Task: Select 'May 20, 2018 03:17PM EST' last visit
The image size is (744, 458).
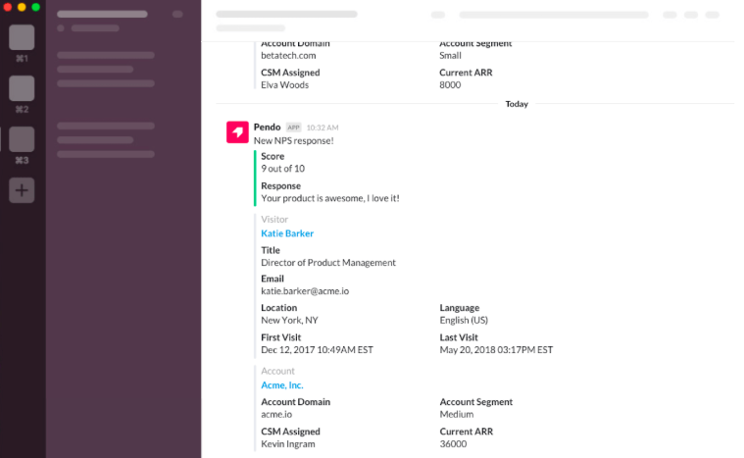Action: click(x=496, y=350)
